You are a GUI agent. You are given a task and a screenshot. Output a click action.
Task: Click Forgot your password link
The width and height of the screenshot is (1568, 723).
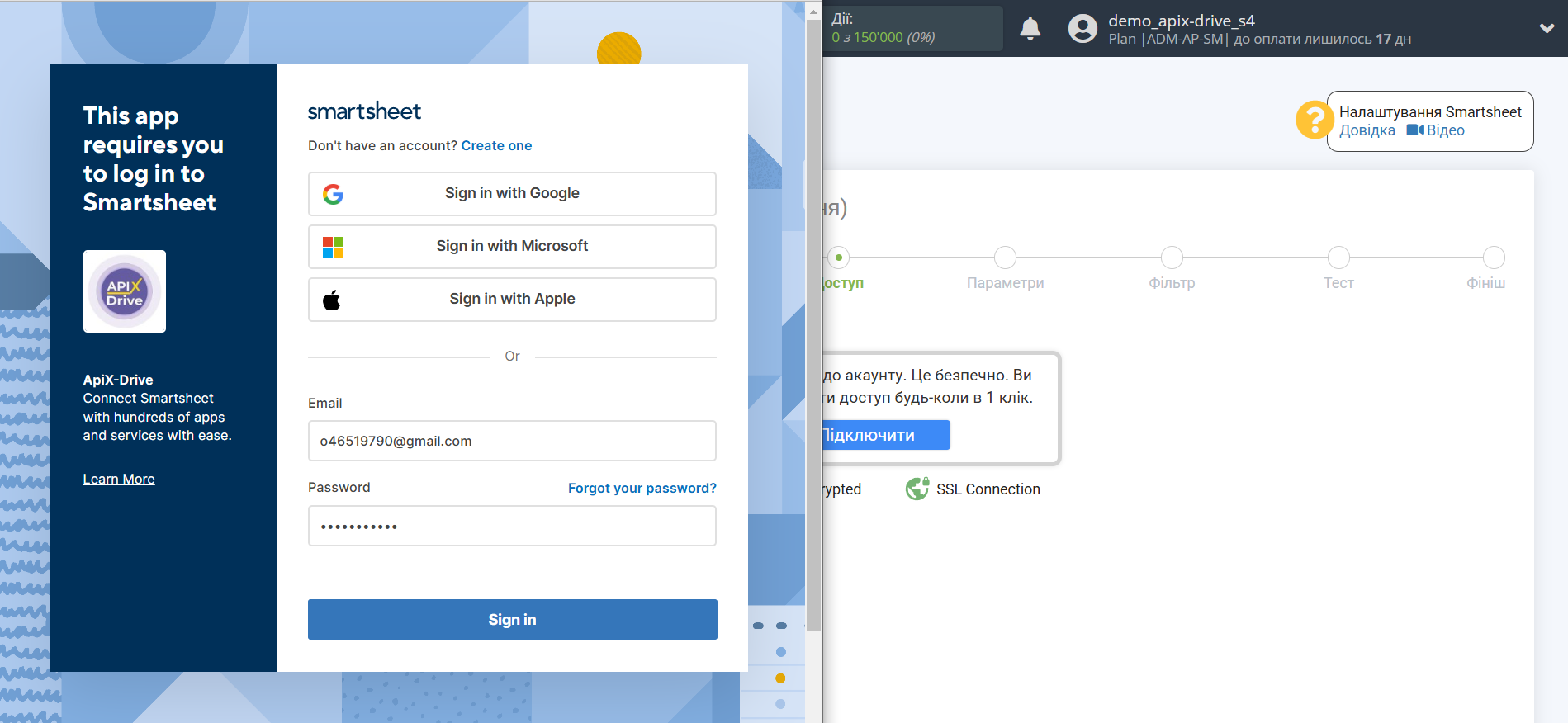point(642,488)
